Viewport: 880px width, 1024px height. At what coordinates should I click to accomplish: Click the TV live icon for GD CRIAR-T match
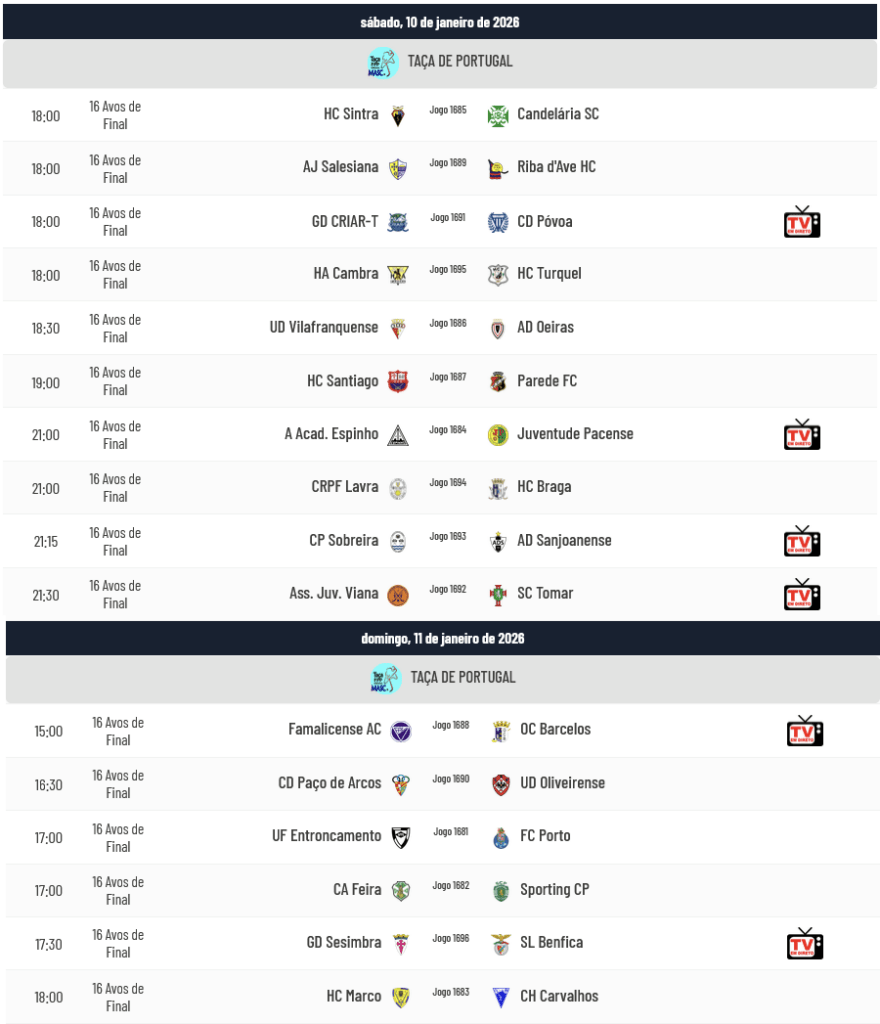point(801,222)
